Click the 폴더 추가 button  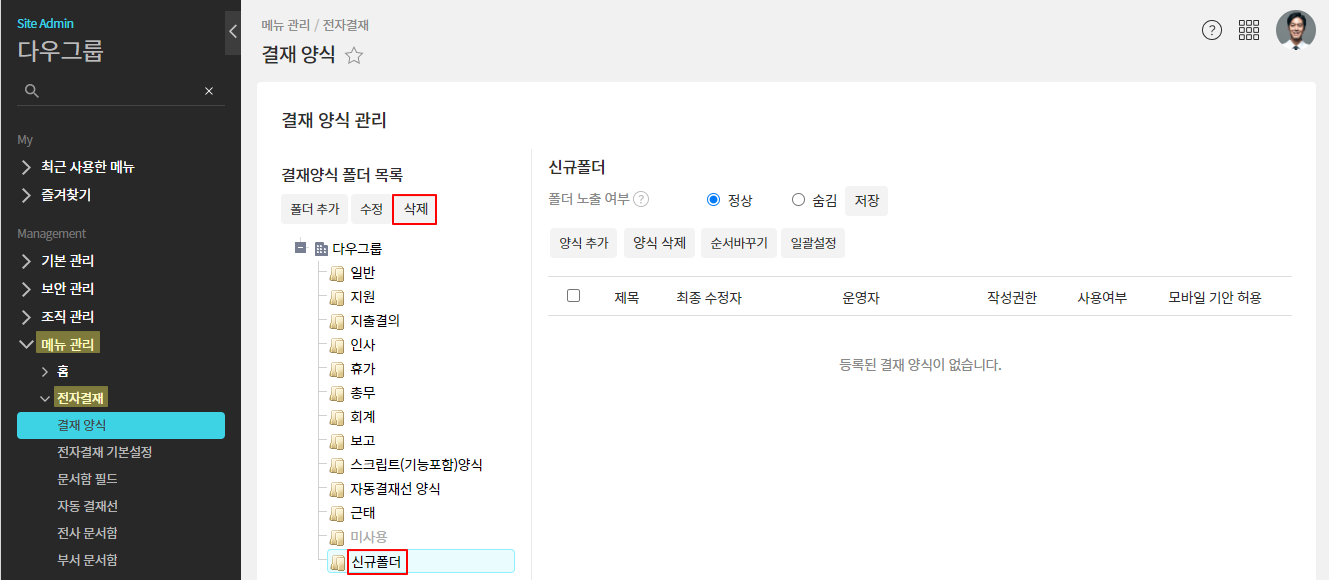pos(314,209)
